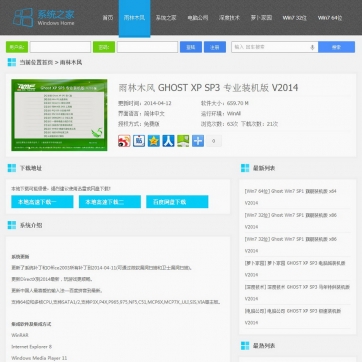Focus the username input field
This screenshot has width=362, height=362.
pyautogui.click(x=60, y=47)
